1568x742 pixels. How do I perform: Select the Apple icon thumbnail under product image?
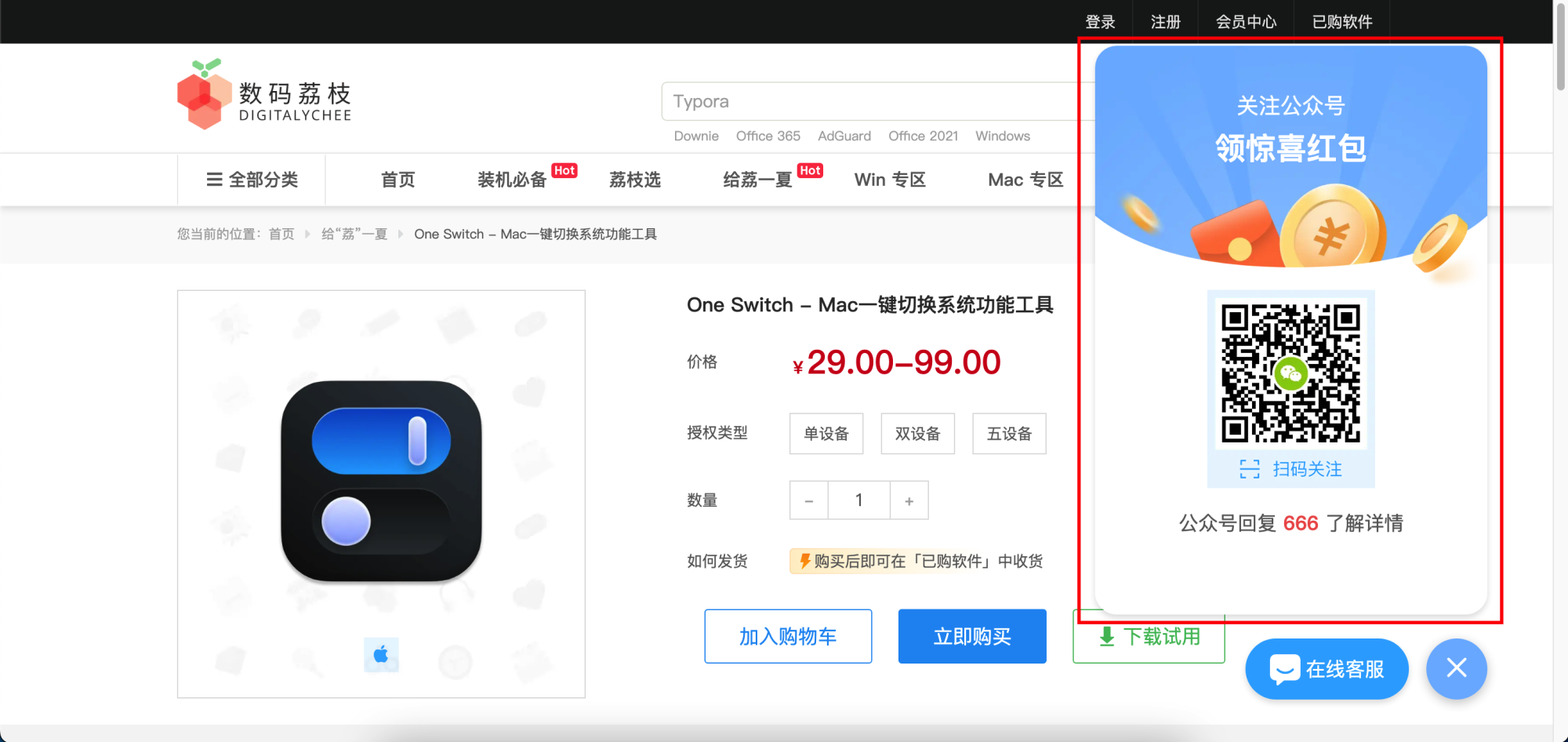(x=381, y=655)
